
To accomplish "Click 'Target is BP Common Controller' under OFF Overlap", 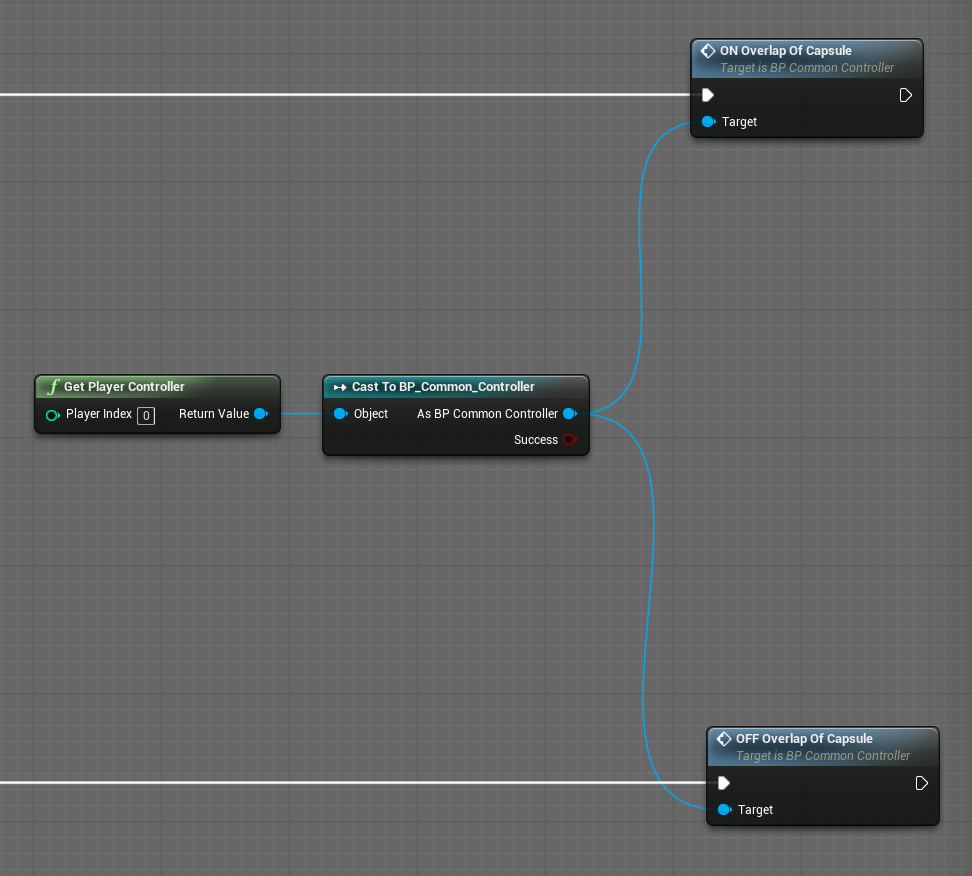I will point(823,756).
